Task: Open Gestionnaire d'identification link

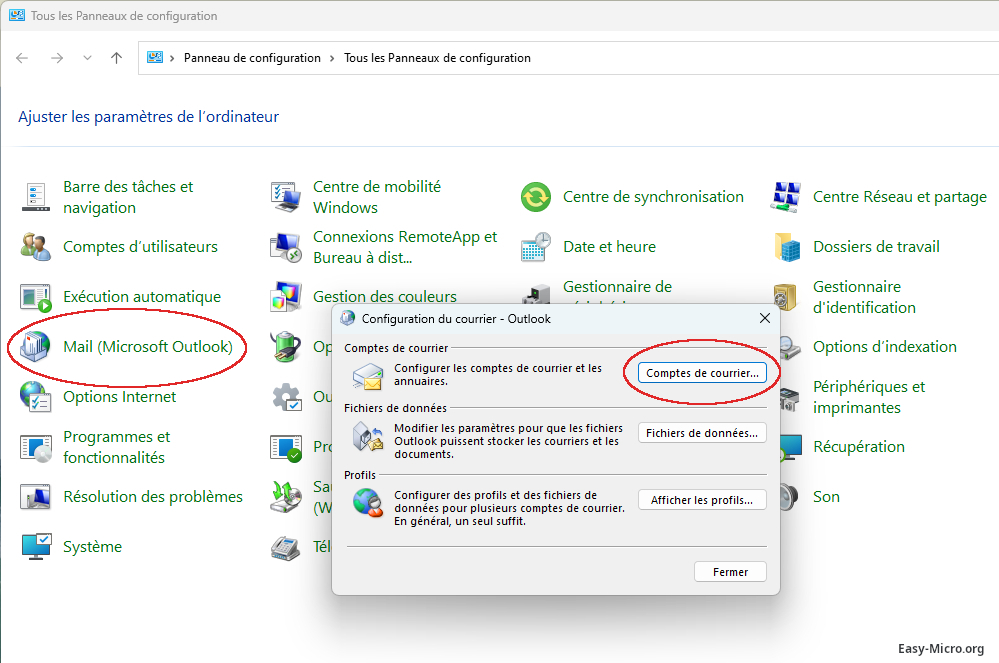Action: (864, 297)
